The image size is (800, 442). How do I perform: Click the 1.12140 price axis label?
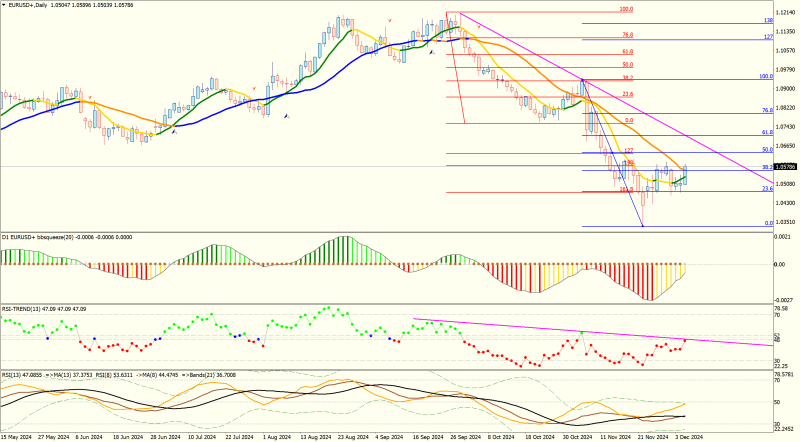[785, 12]
